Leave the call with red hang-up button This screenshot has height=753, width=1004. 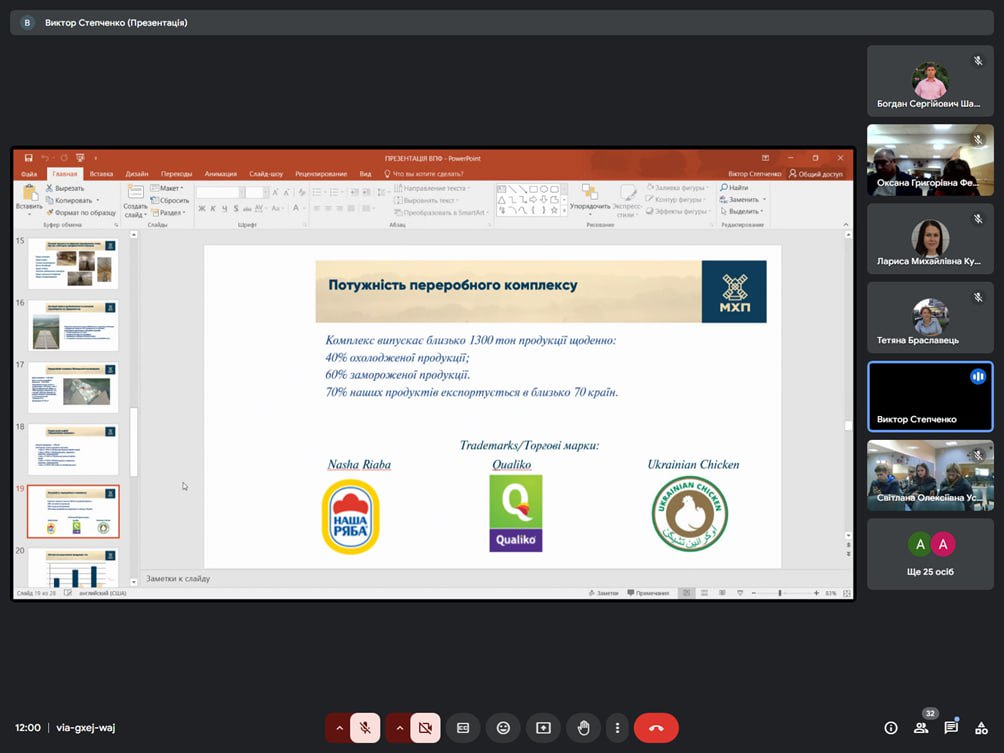tap(656, 728)
